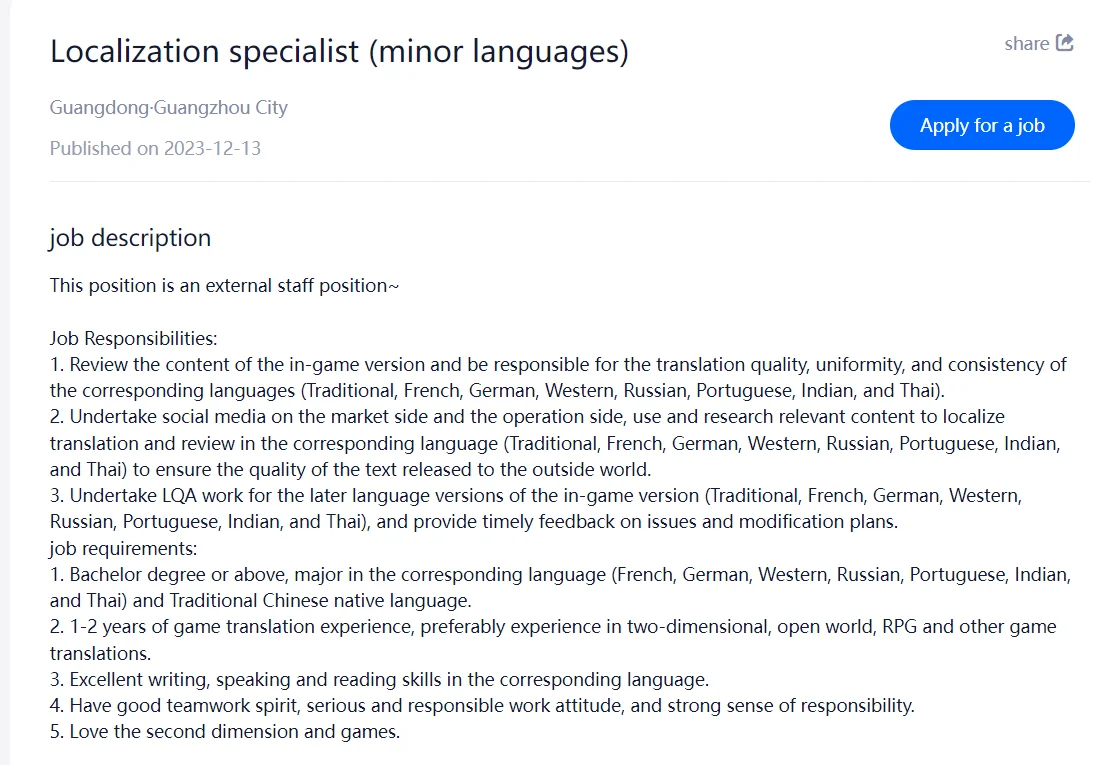
Task: Select the Localization specialist job title heading
Action: click(339, 52)
